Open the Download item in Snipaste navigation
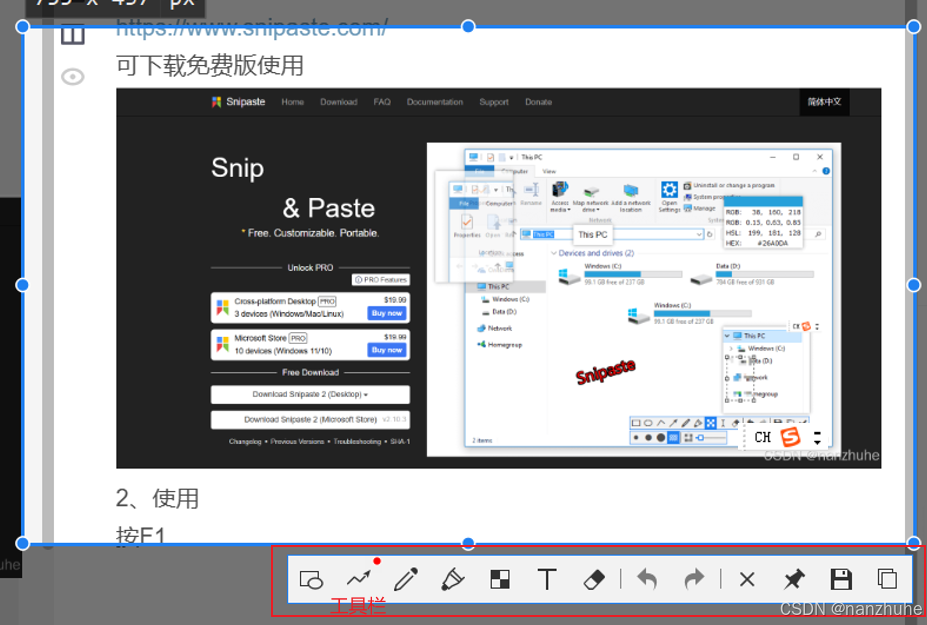 (339, 102)
